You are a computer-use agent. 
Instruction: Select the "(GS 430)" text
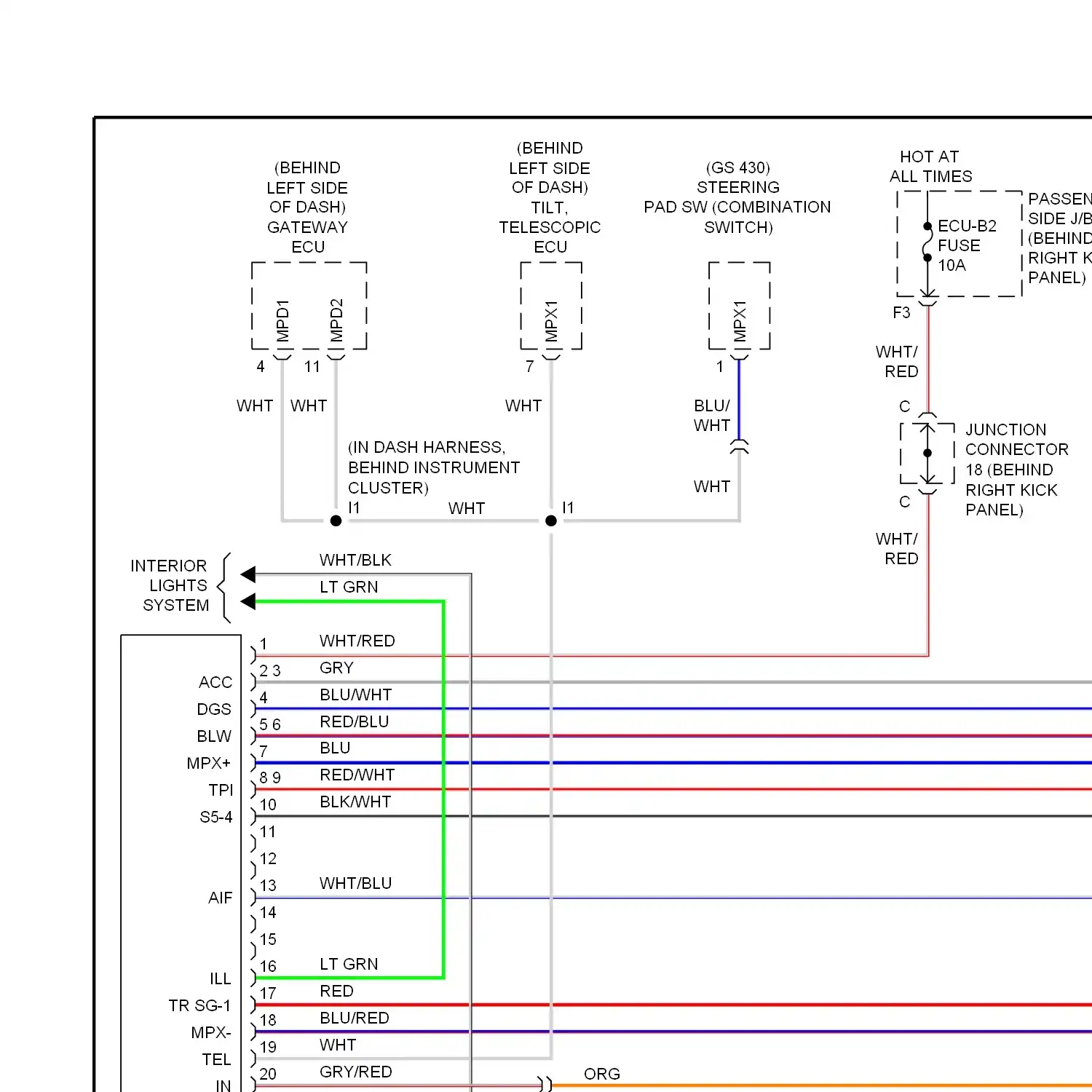coord(737,167)
